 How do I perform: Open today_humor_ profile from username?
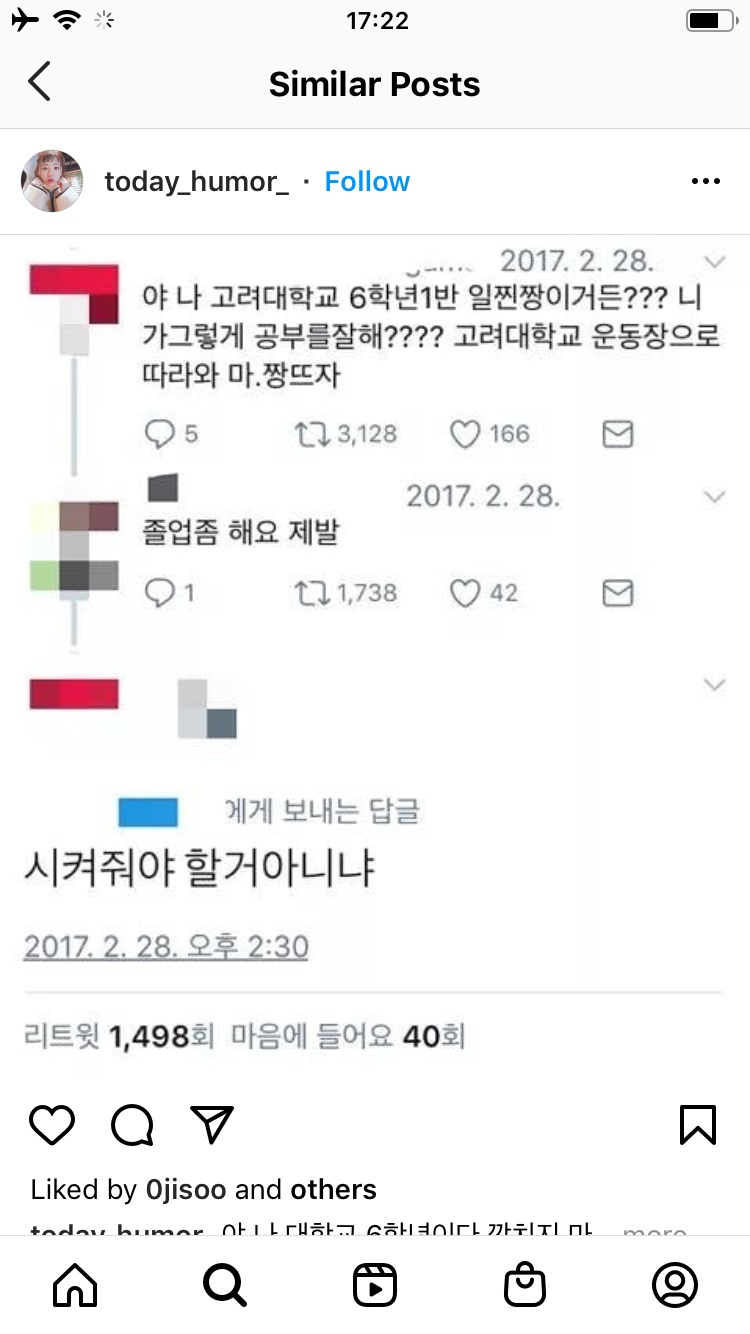tap(197, 181)
